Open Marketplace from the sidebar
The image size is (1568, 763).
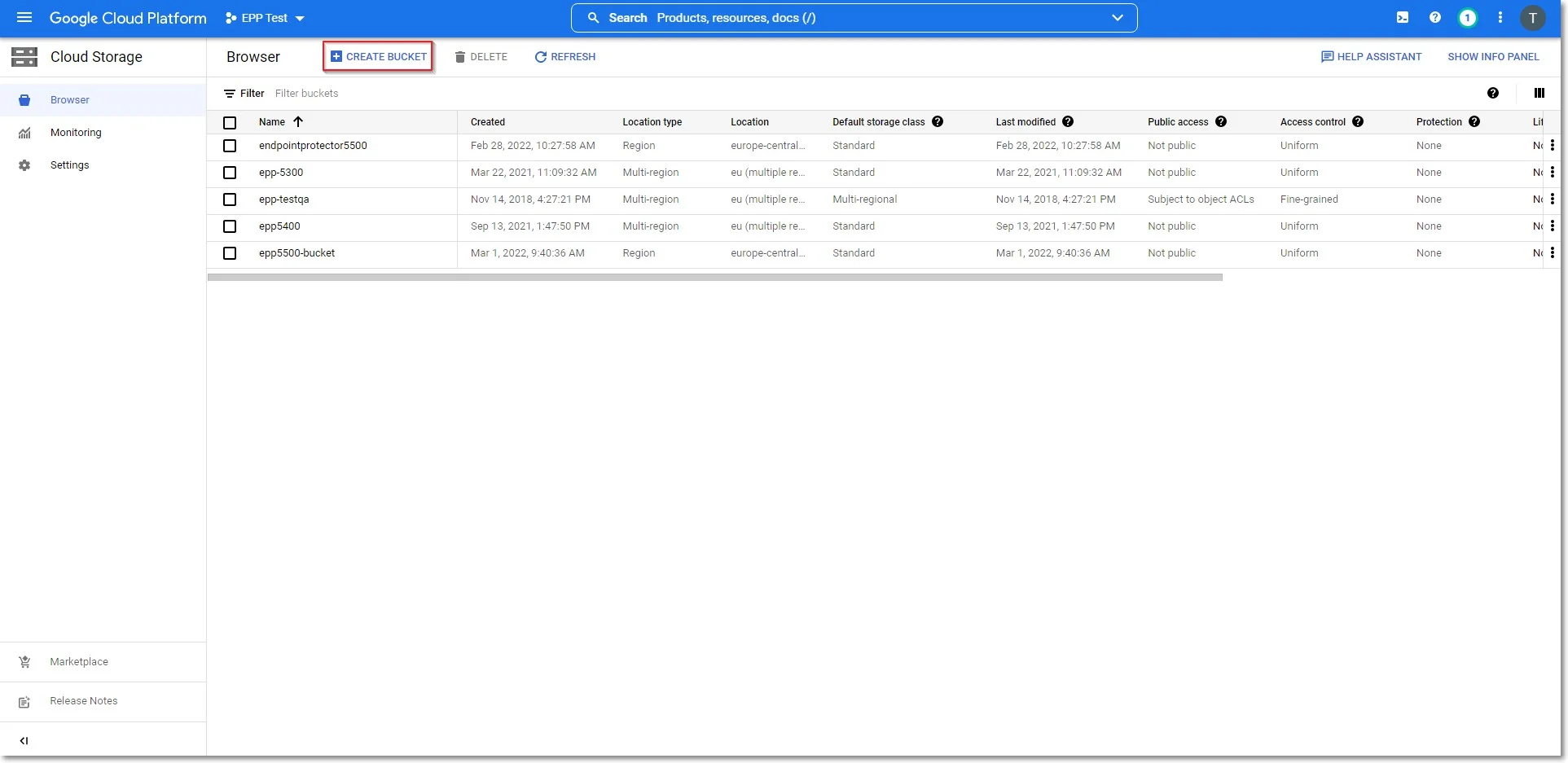tap(103, 662)
